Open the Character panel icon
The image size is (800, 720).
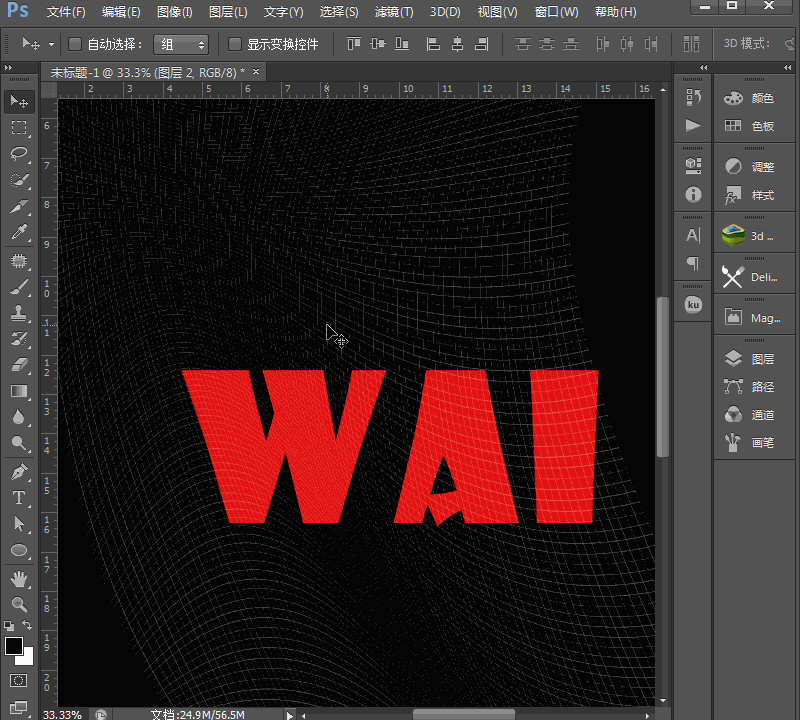click(x=693, y=235)
